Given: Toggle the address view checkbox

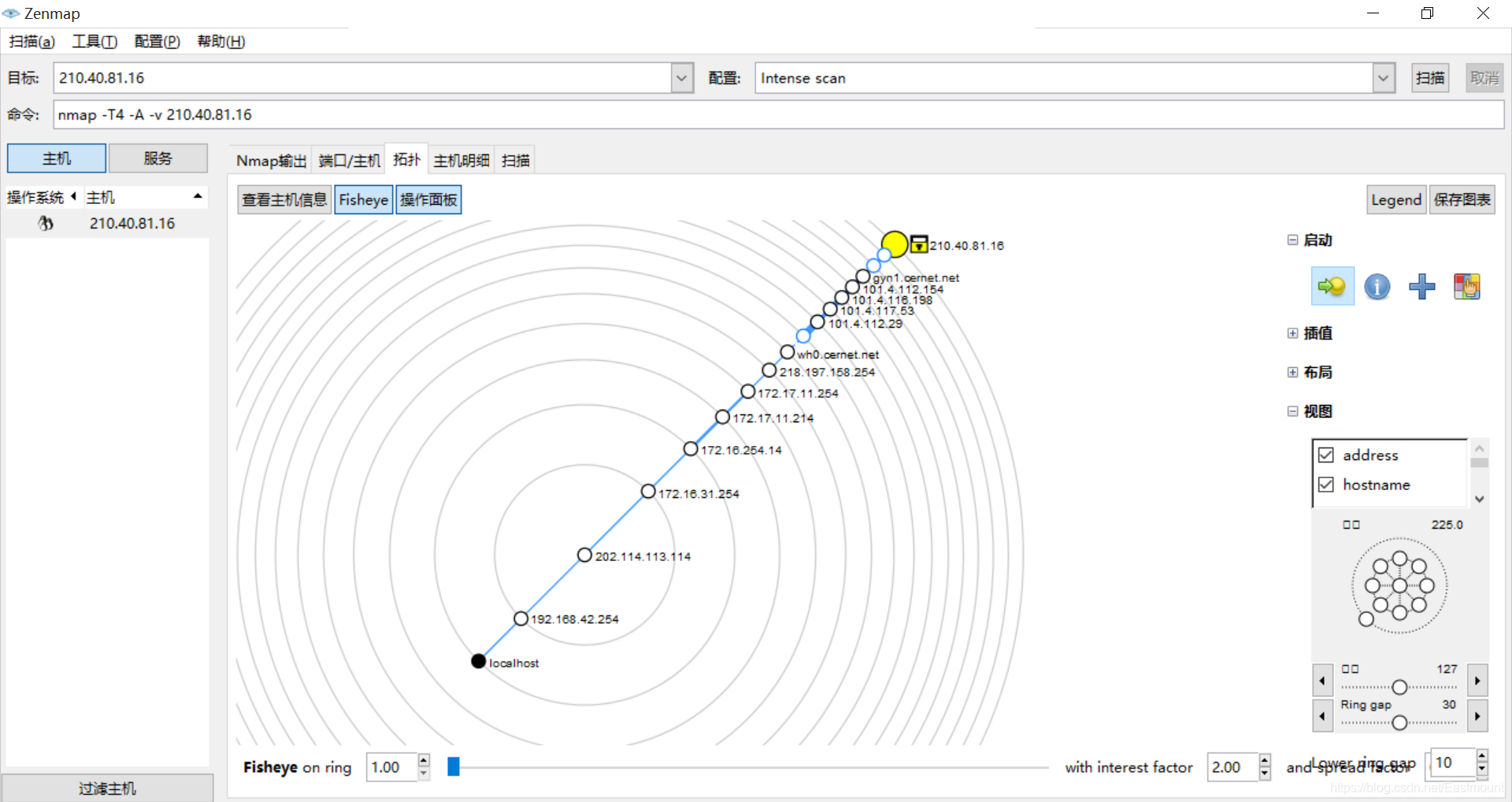Looking at the screenshot, I should 1326,455.
